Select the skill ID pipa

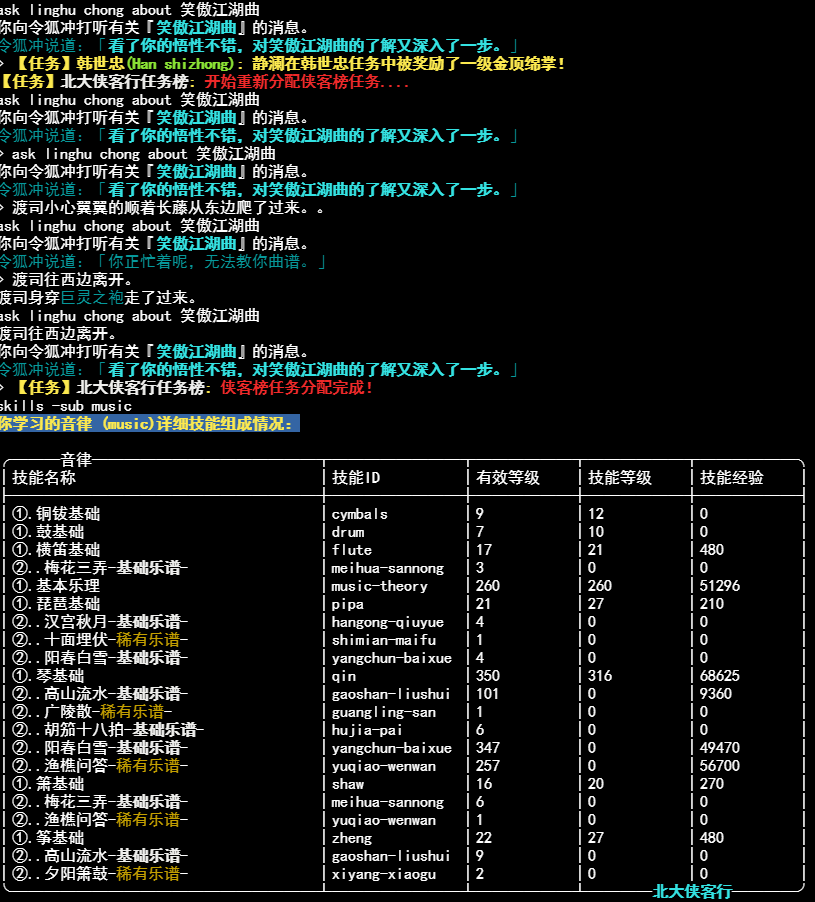click(x=347, y=603)
